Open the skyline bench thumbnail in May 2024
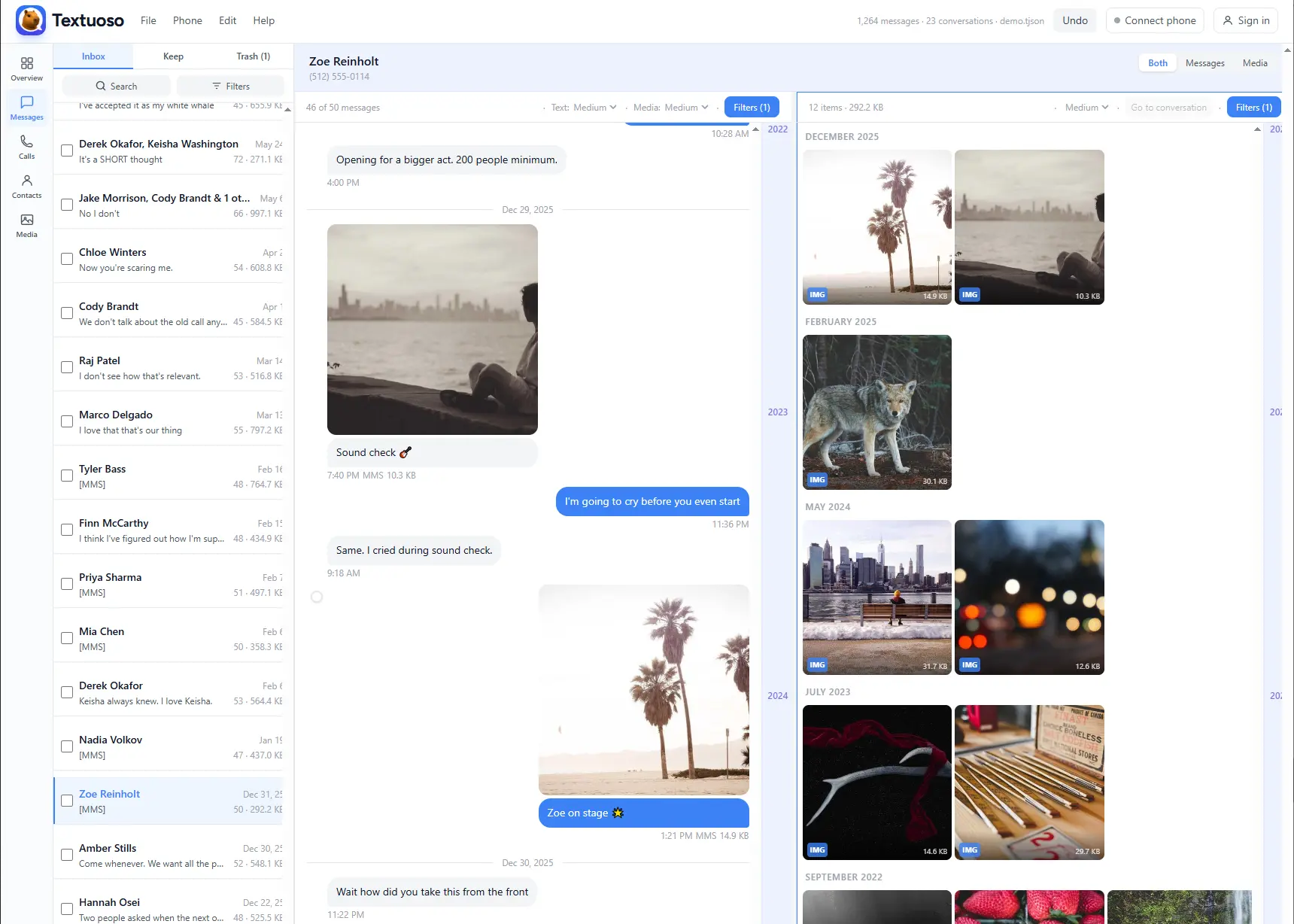Viewport: 1294px width, 924px height. pyautogui.click(x=877, y=597)
